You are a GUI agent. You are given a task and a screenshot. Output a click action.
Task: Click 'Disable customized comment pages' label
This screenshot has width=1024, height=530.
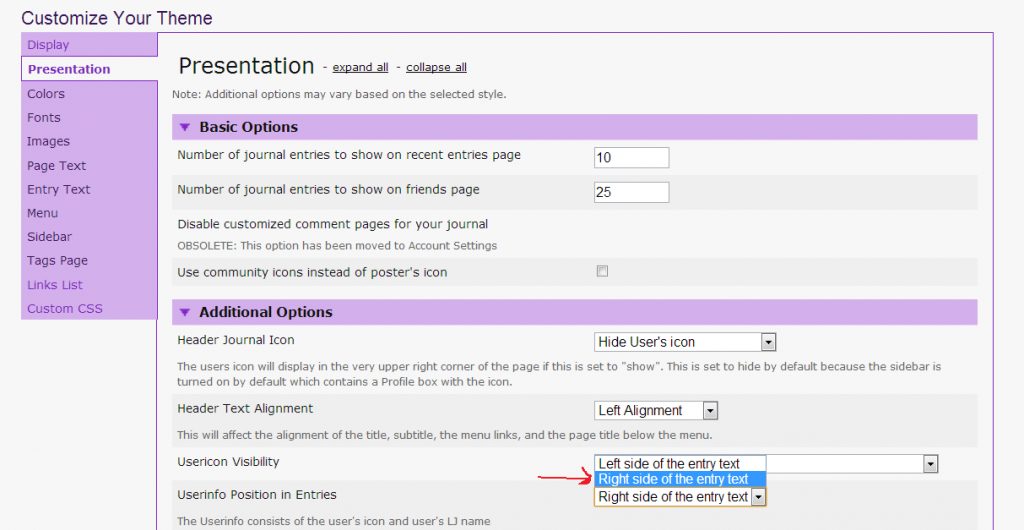click(332, 225)
